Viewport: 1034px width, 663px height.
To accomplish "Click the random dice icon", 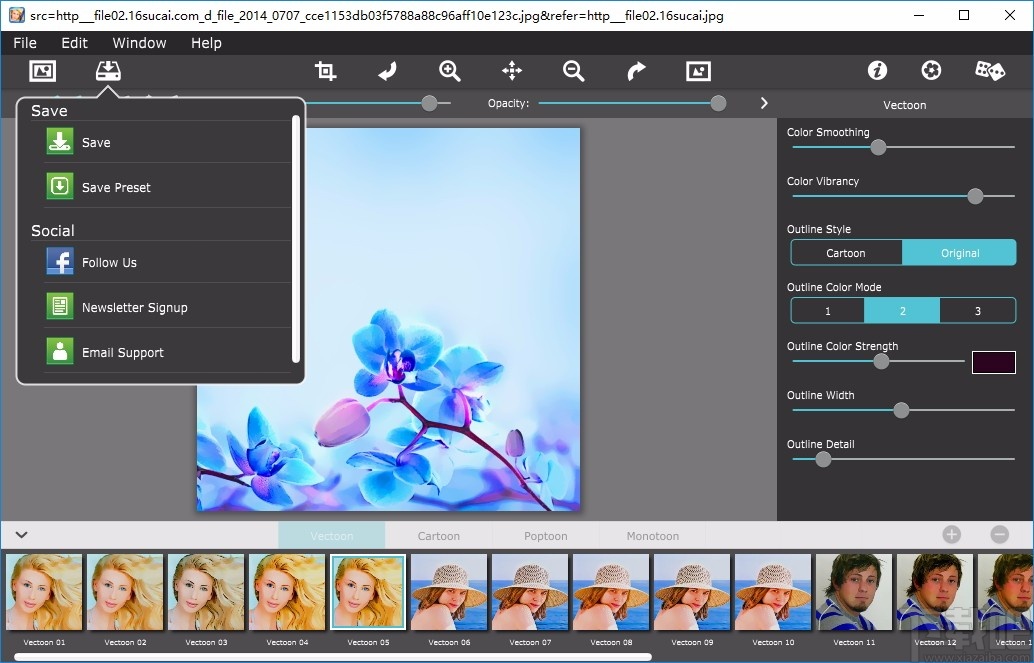I will (x=989, y=70).
